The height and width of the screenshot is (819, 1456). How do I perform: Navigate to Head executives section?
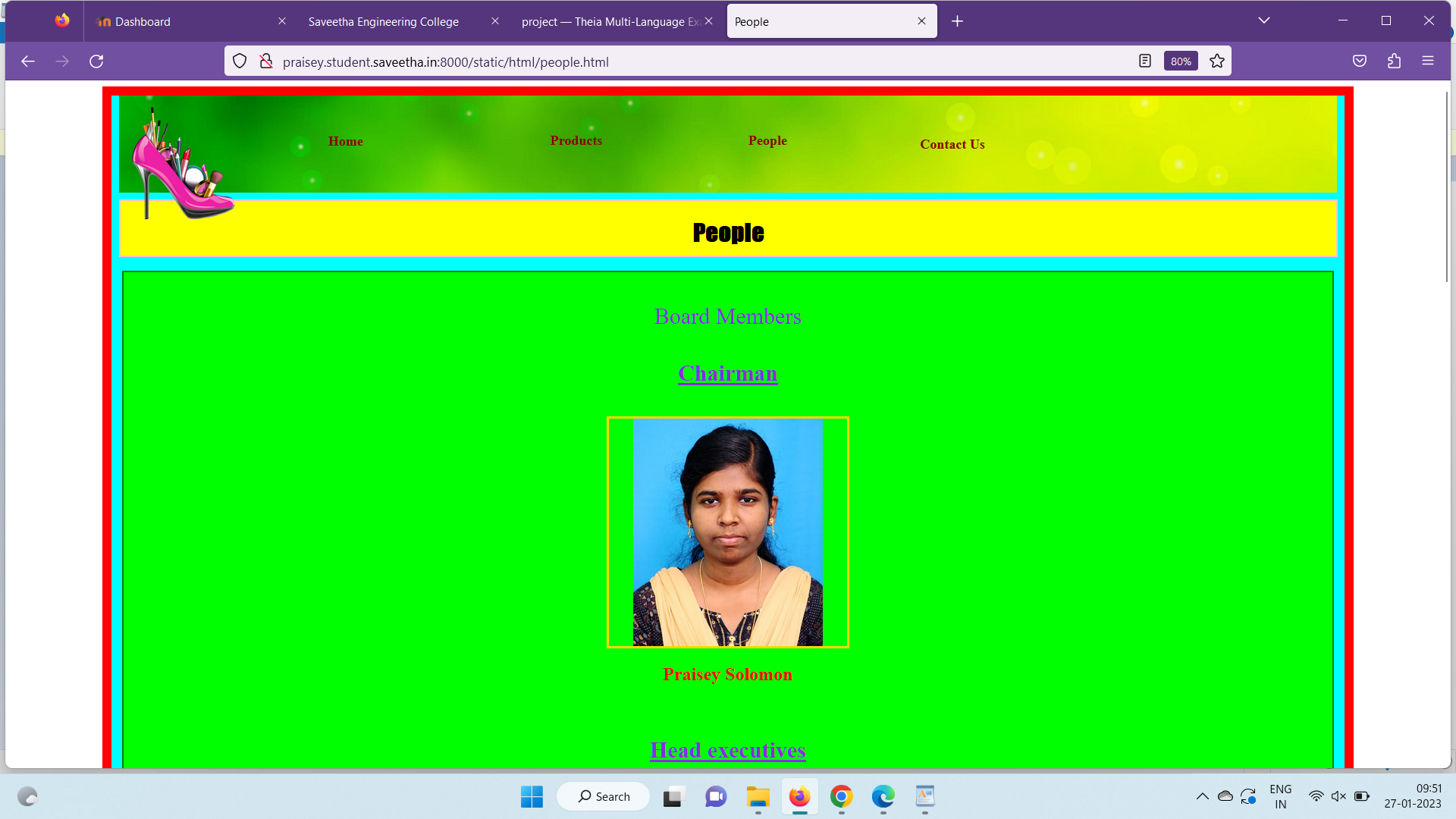click(x=727, y=750)
